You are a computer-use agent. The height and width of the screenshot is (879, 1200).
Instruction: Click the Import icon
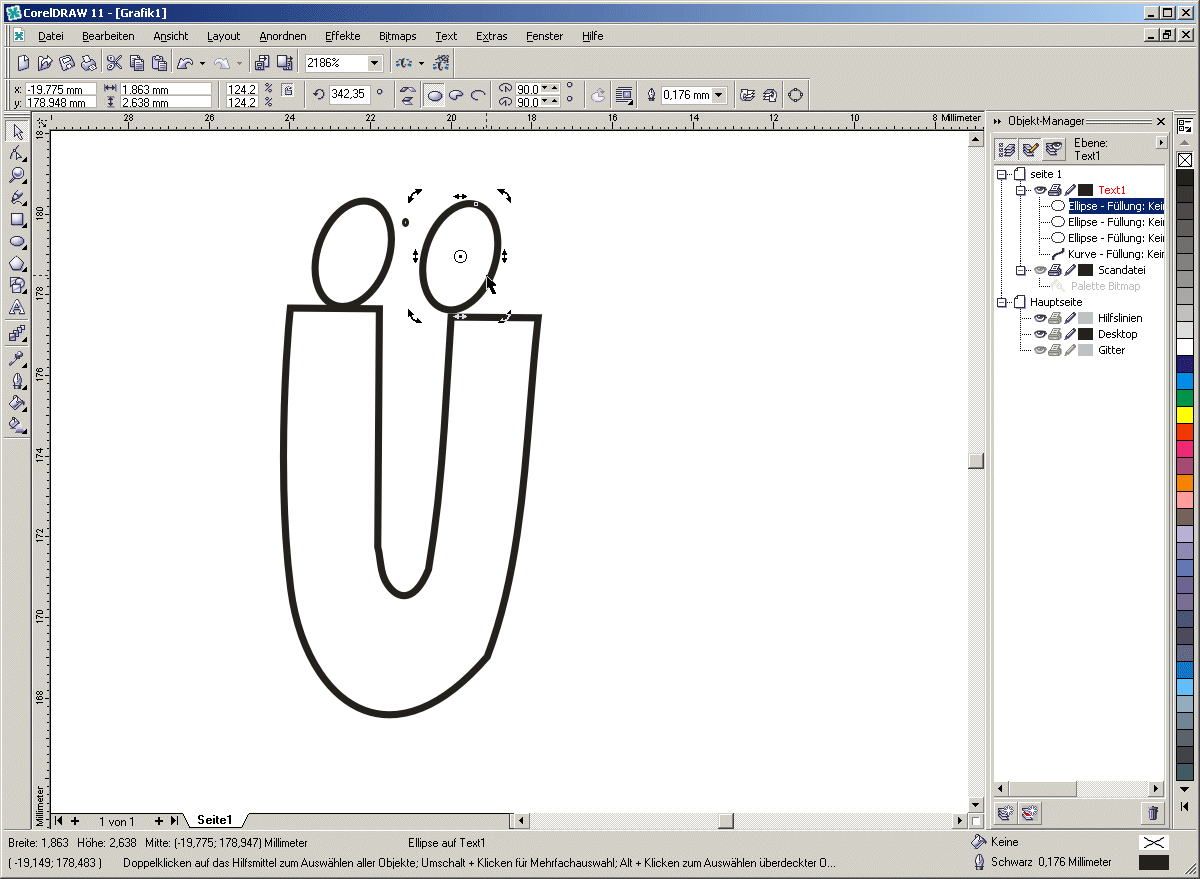[262, 63]
